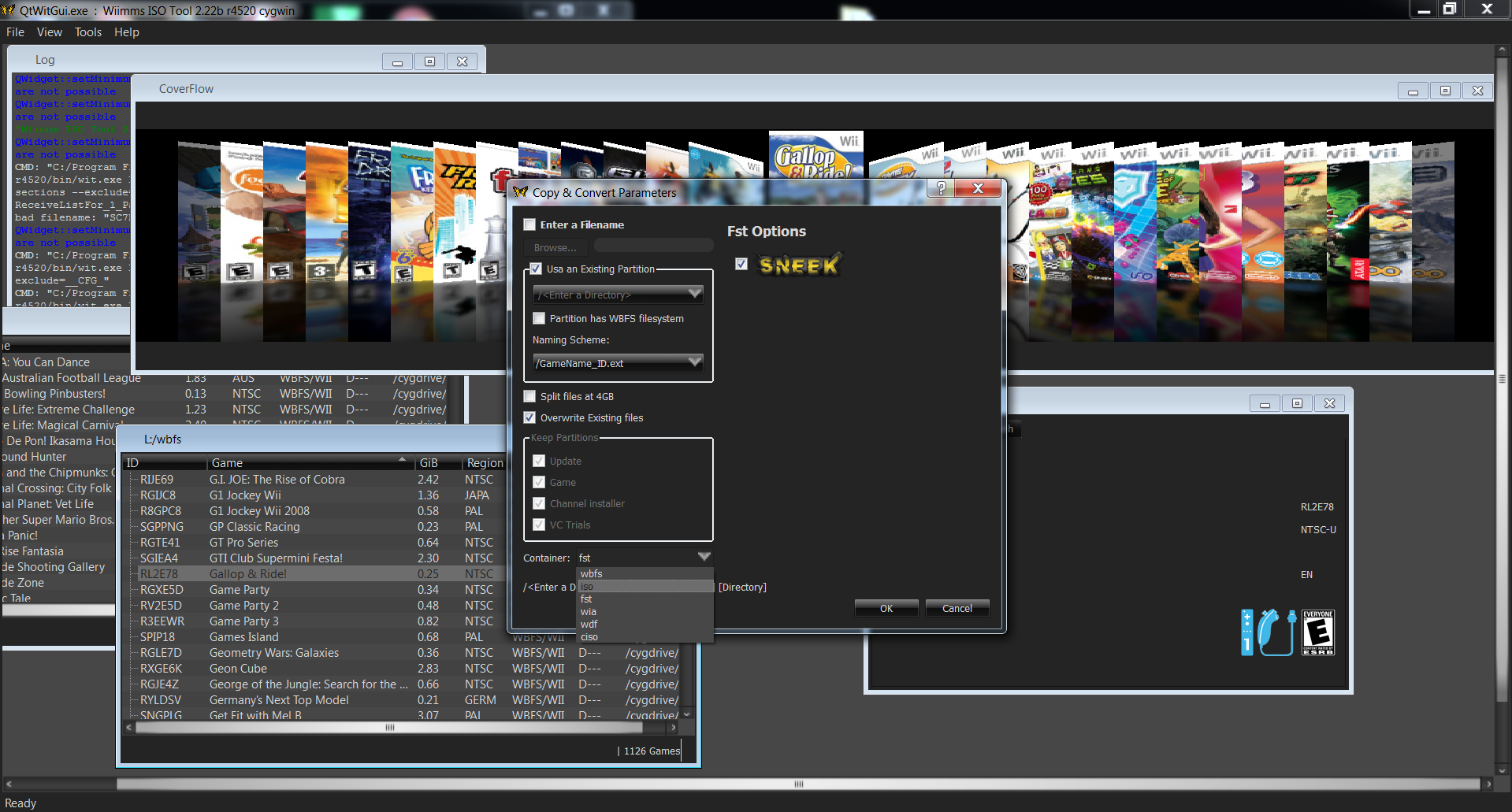Toggle the Update partition checkbox
This screenshot has height=812, width=1512.
click(539, 461)
